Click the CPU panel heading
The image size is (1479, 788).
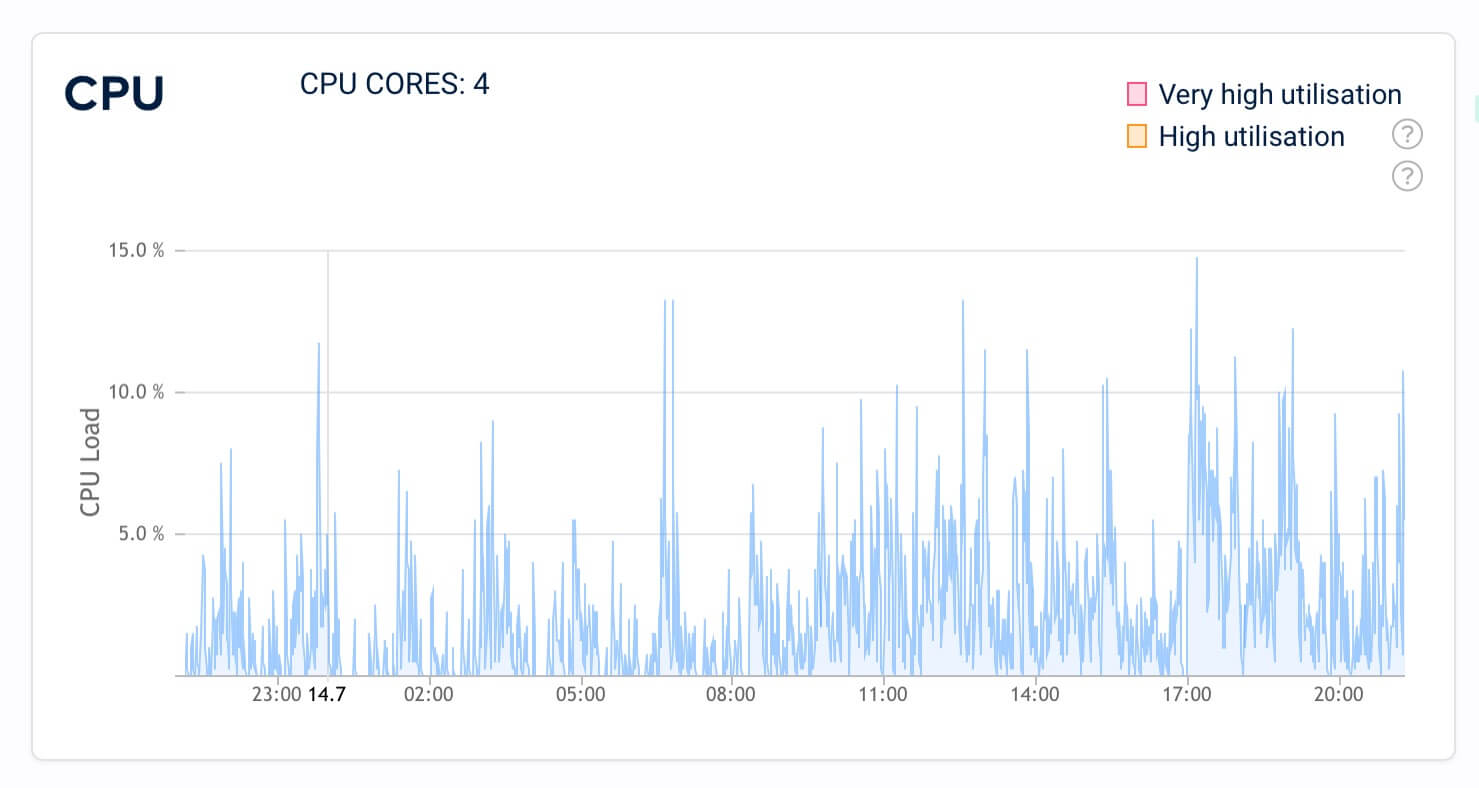coord(114,94)
